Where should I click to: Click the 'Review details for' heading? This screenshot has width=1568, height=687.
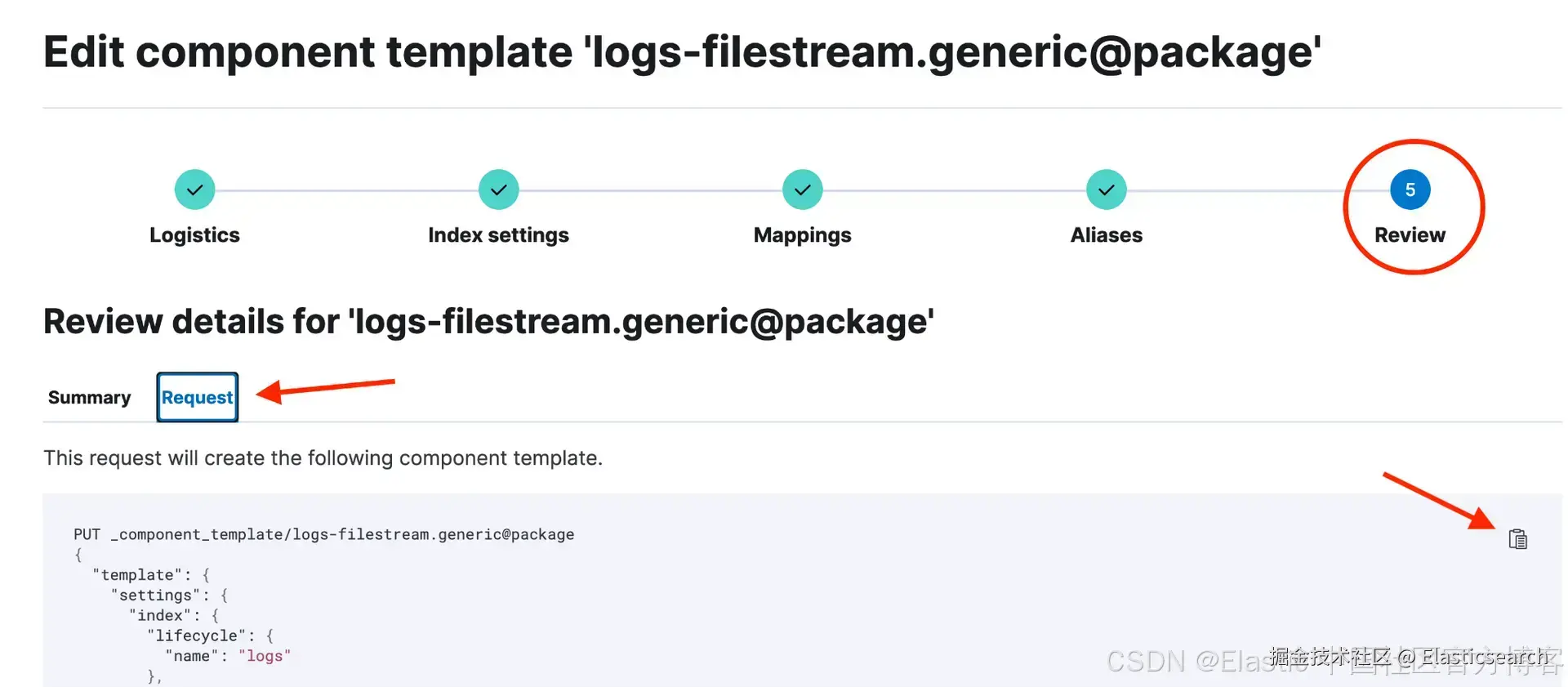(488, 322)
